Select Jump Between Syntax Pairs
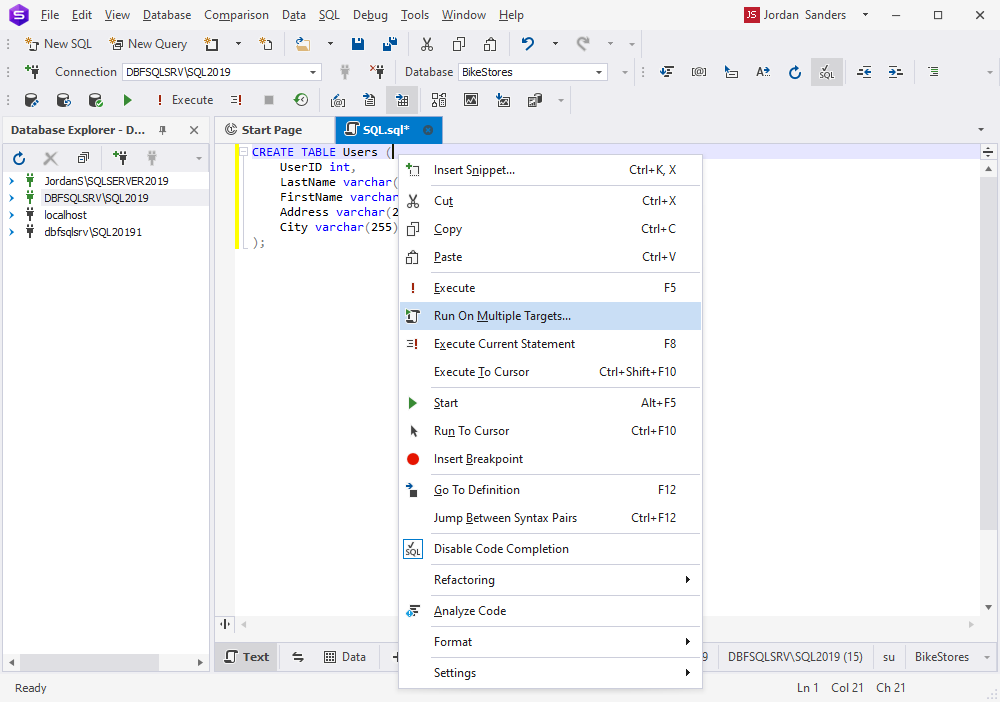 [550, 518]
